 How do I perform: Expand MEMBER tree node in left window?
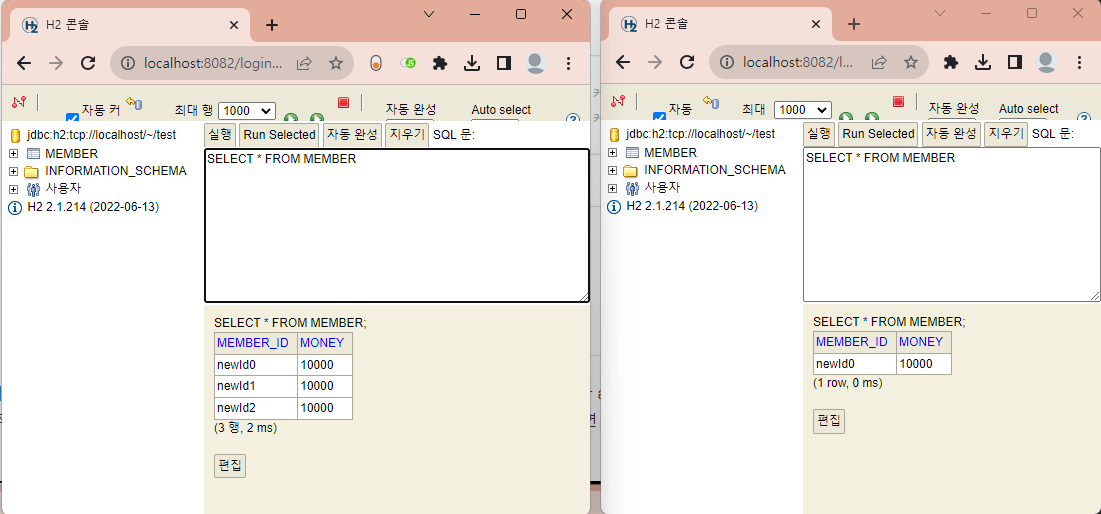point(13,153)
